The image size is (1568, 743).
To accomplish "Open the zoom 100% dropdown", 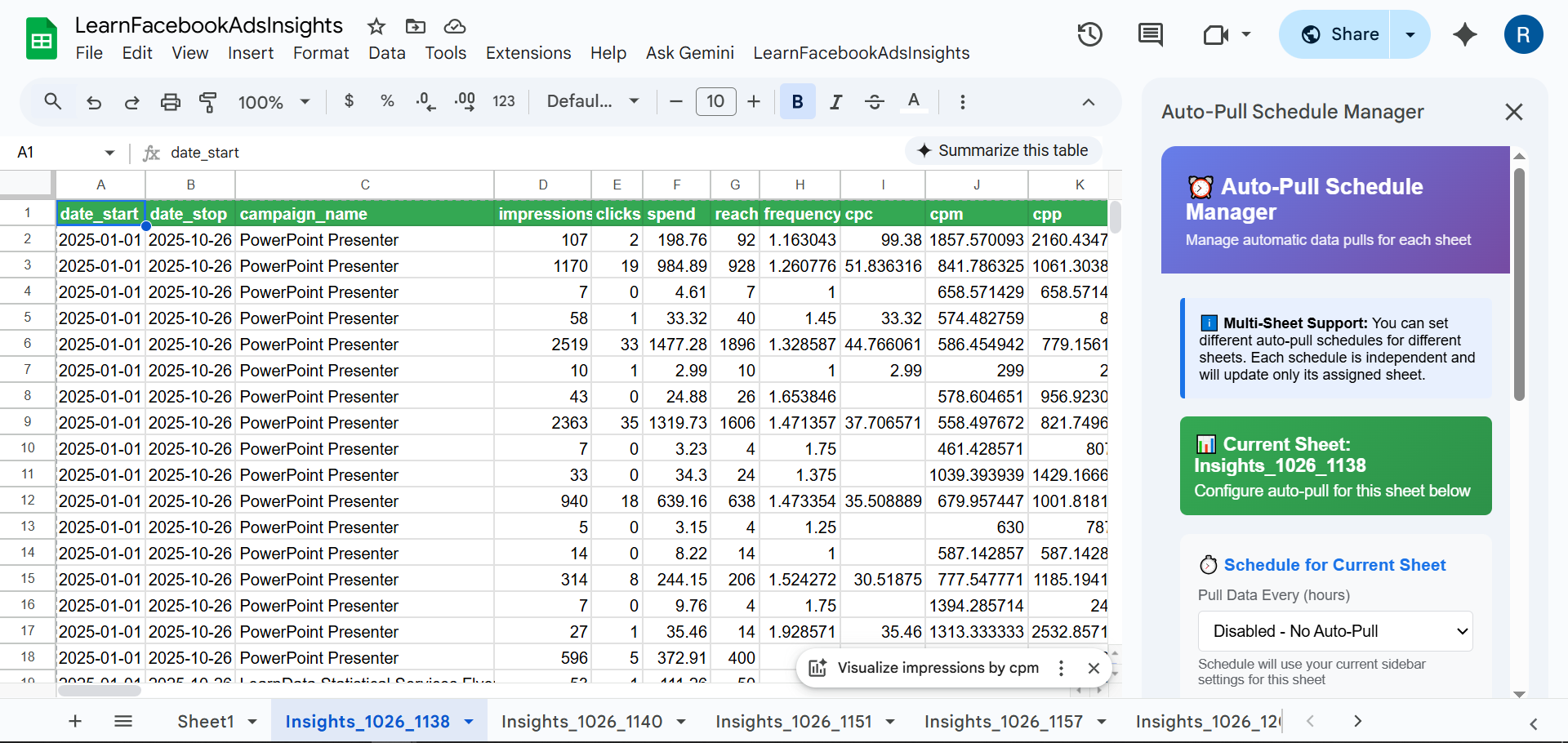I will 274,102.
